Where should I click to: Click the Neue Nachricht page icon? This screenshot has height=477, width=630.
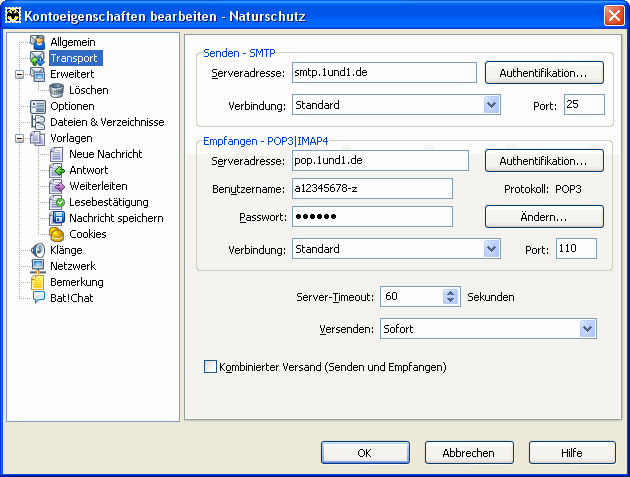pos(57,154)
